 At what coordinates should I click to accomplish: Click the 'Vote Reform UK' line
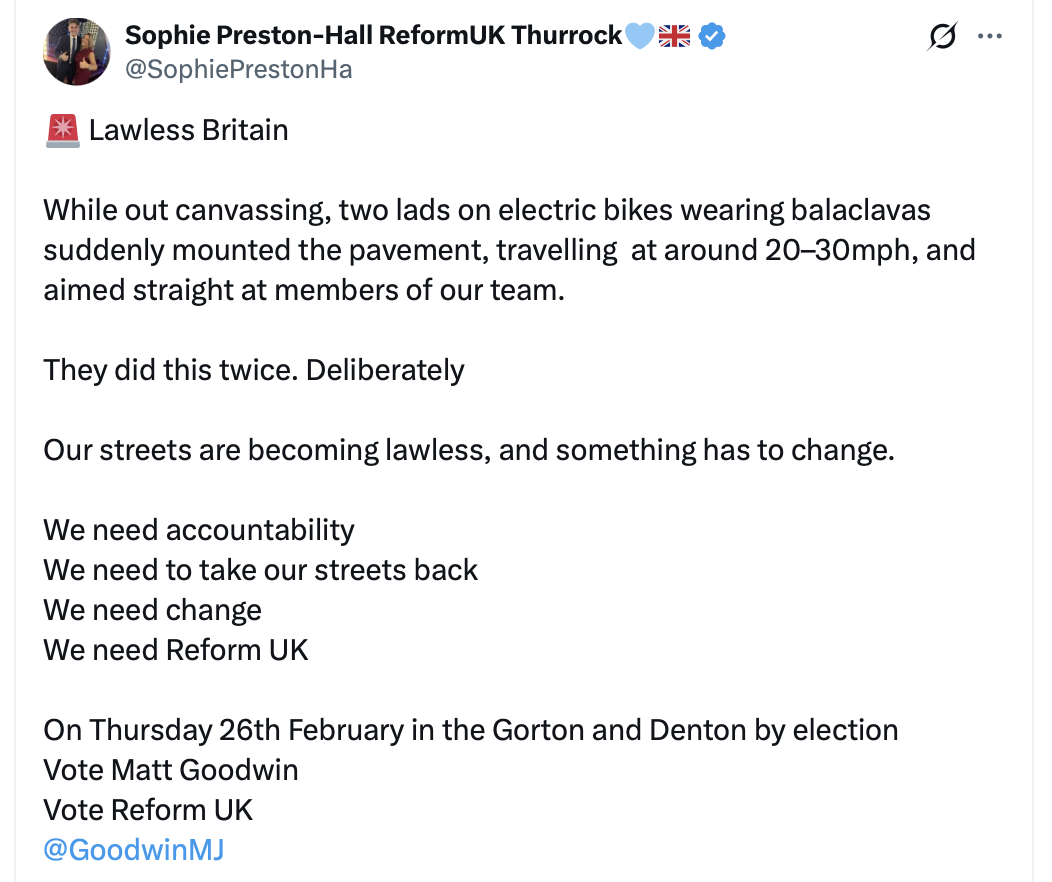(x=149, y=810)
